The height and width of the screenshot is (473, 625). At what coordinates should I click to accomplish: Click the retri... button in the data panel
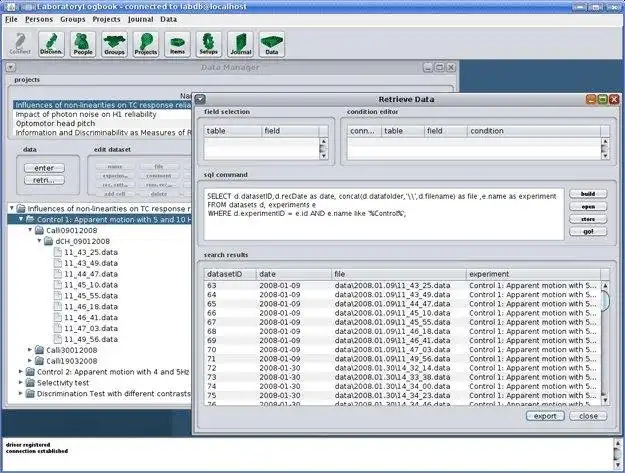point(44,180)
